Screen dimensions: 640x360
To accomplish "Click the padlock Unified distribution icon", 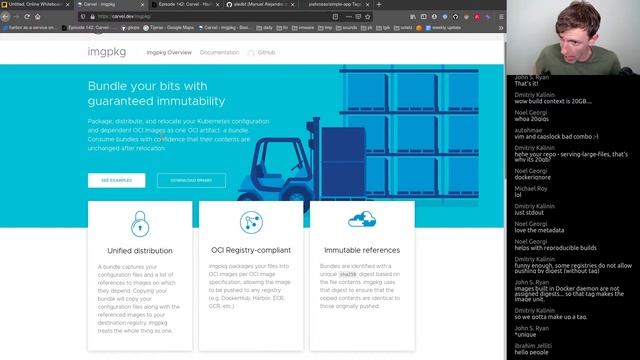I will pyautogui.click(x=140, y=224).
